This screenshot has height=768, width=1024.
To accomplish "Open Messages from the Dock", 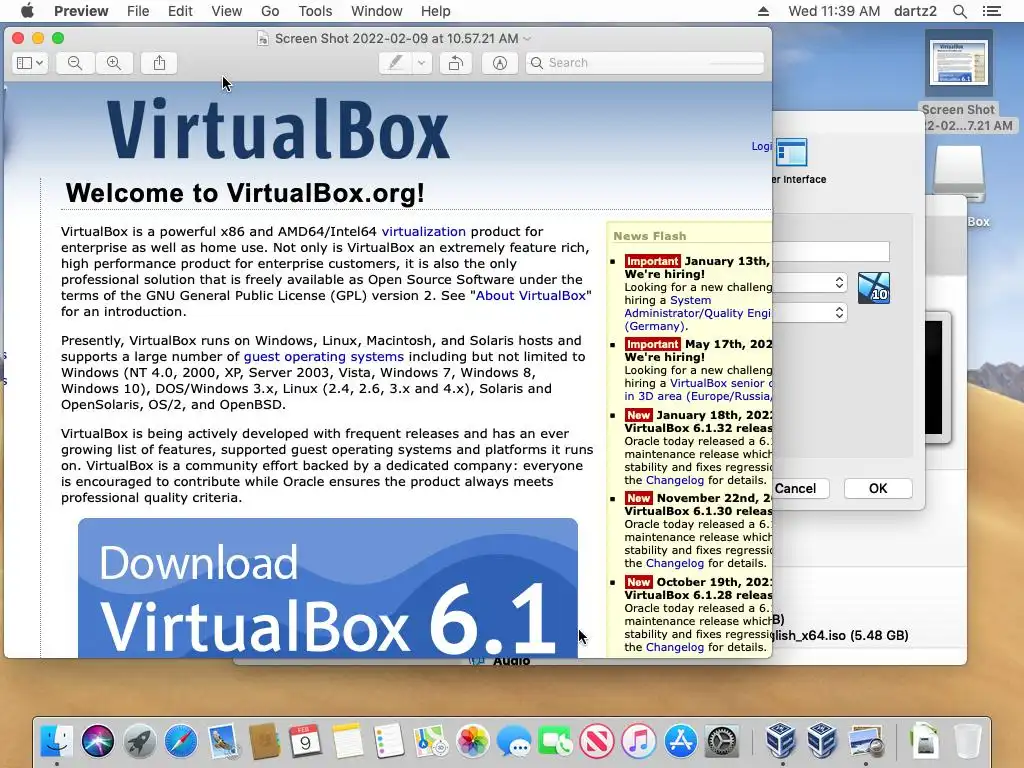I will point(514,741).
